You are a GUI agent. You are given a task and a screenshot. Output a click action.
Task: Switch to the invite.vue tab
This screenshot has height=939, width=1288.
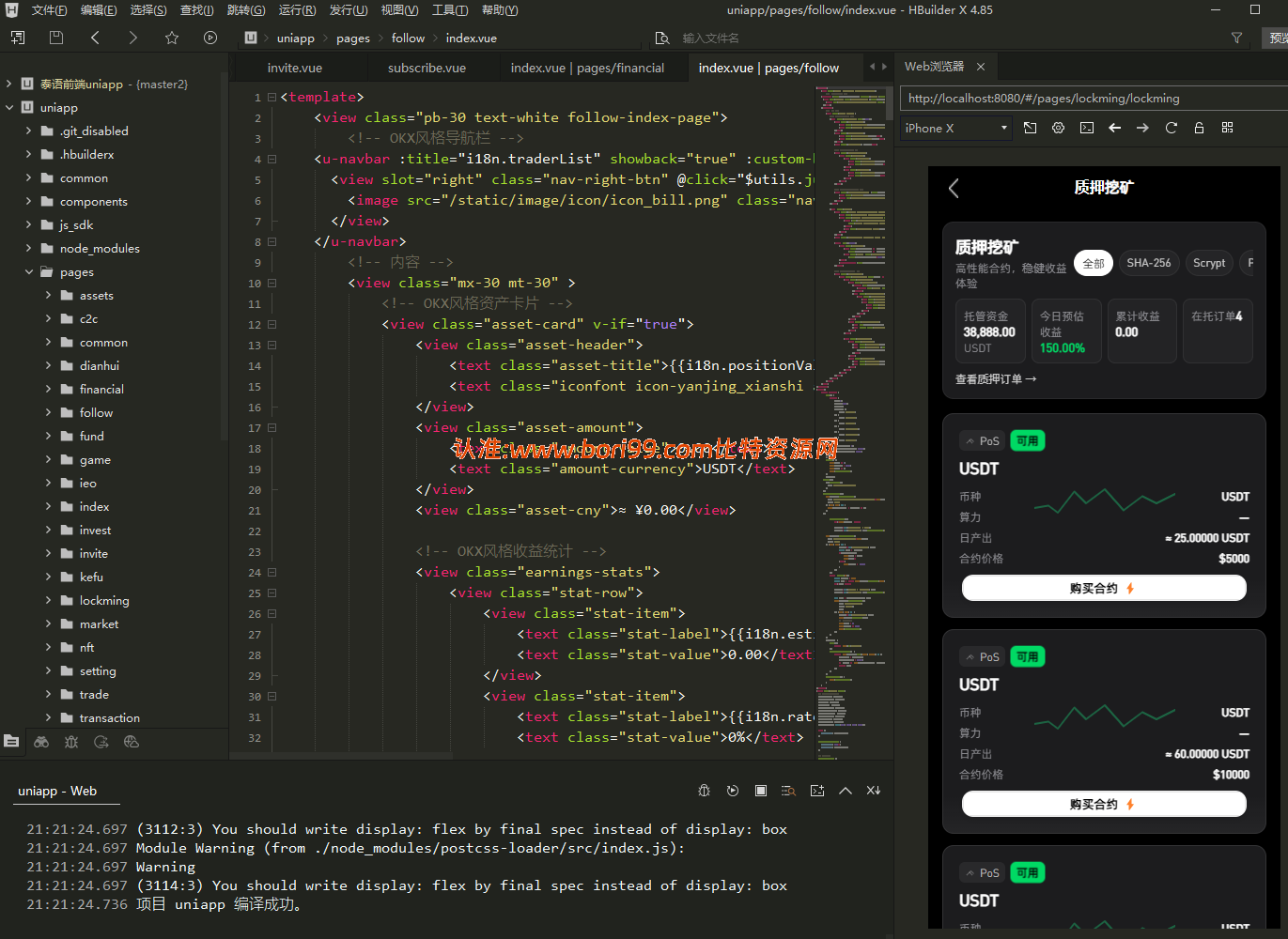pos(295,68)
